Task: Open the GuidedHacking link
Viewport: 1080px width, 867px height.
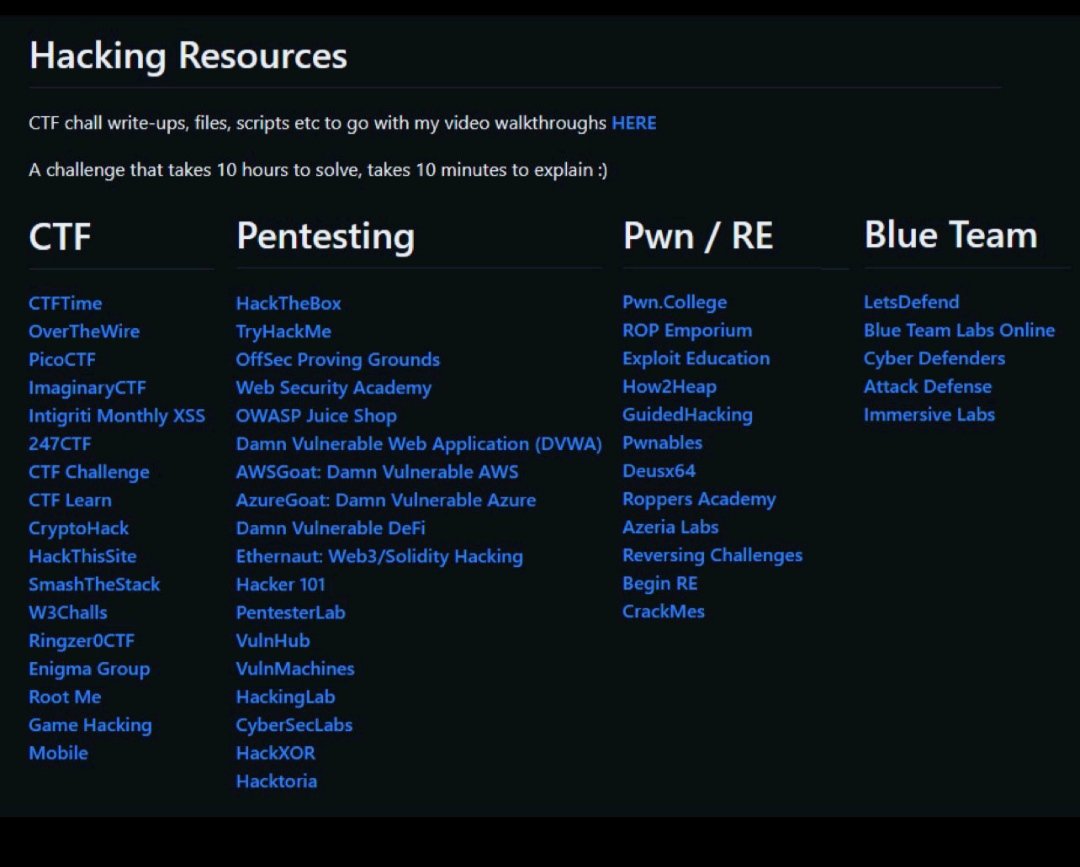Action: pos(687,414)
